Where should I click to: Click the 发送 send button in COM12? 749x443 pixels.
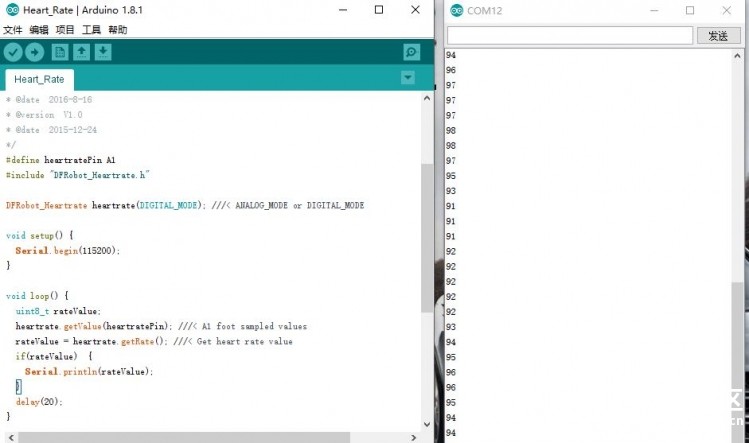718,36
